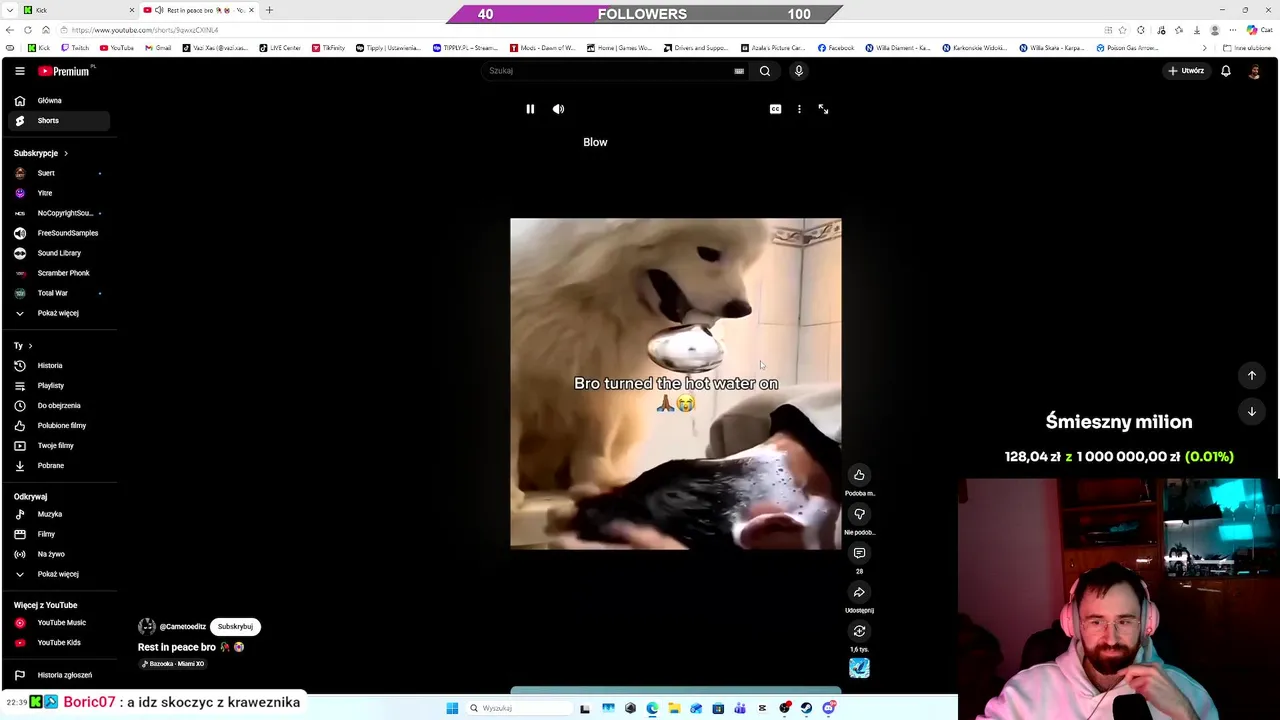The width and height of the screenshot is (1280, 720).
Task: Open the Facebook bookmark
Action: click(836, 48)
